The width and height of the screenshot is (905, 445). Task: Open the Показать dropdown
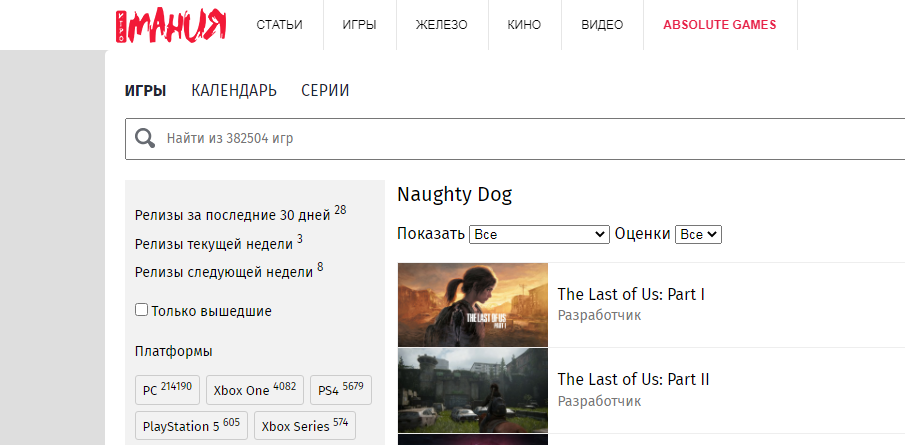[539, 234]
